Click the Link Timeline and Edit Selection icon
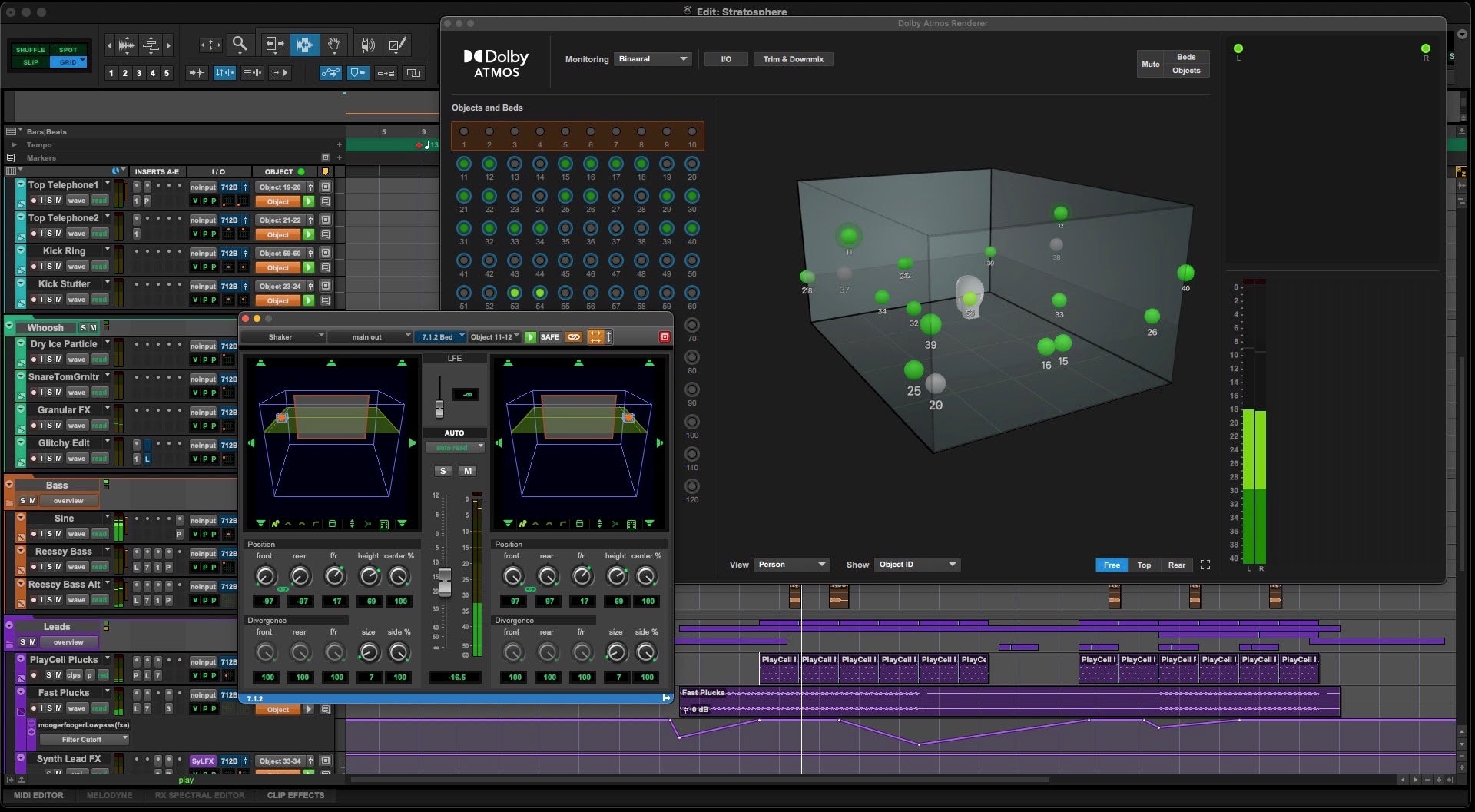1475x812 pixels. pyautogui.click(x=414, y=72)
